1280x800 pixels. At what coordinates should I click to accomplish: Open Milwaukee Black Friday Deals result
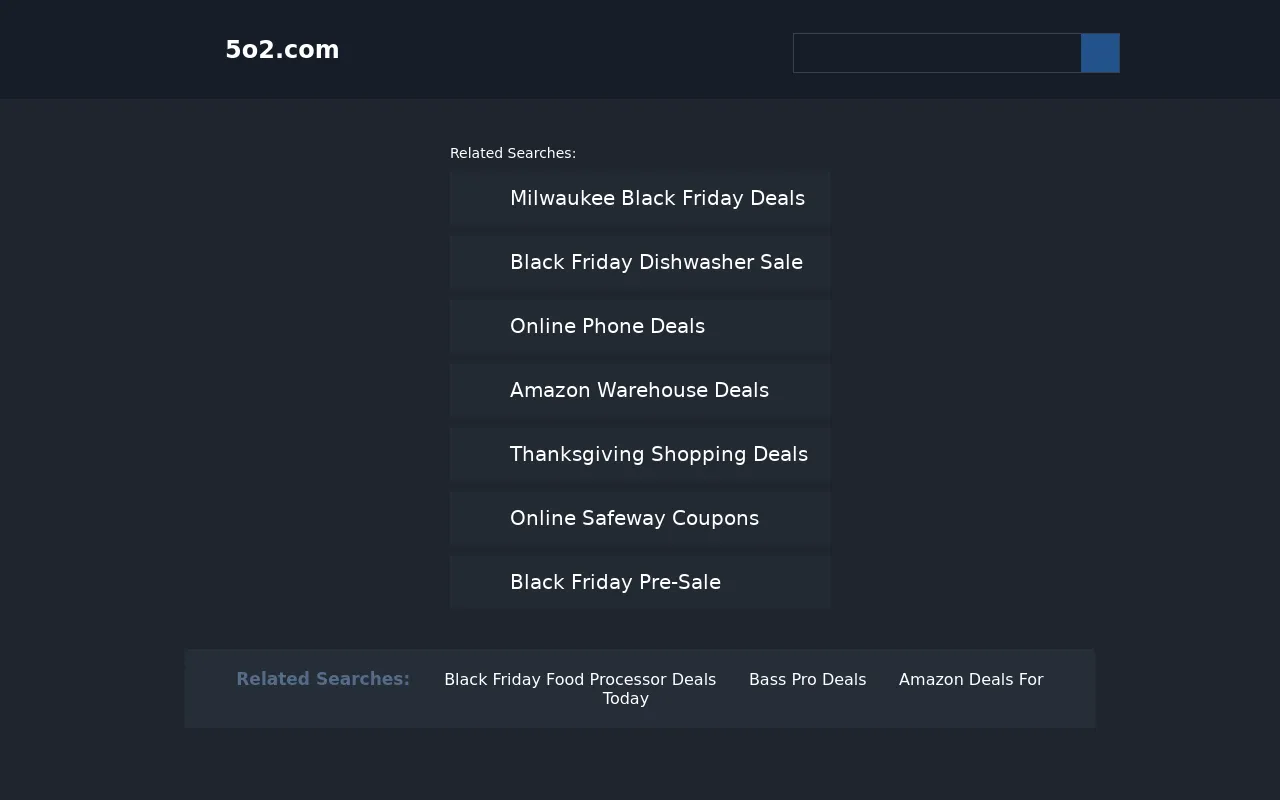640,198
